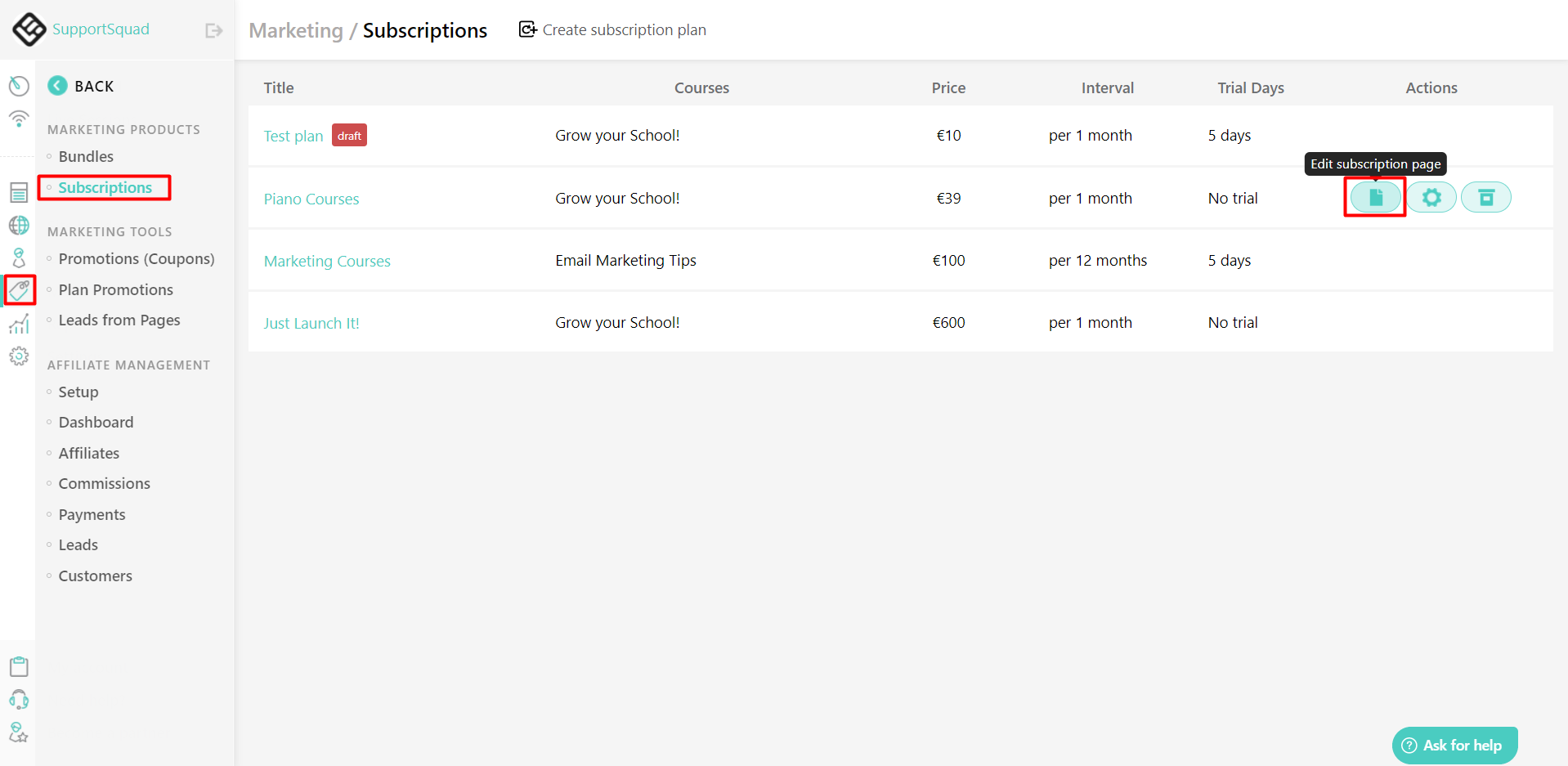Open the settings gear for Piano Courses plan

click(1431, 197)
